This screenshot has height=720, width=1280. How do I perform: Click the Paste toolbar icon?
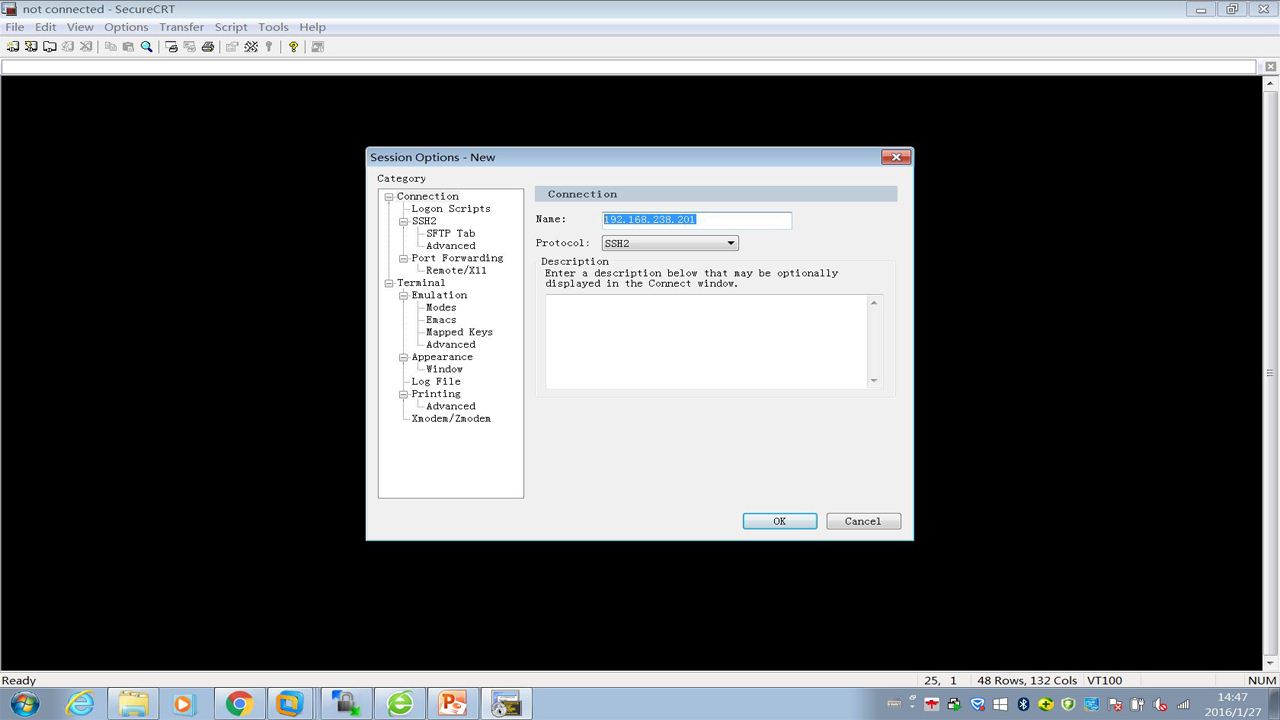tap(128, 46)
